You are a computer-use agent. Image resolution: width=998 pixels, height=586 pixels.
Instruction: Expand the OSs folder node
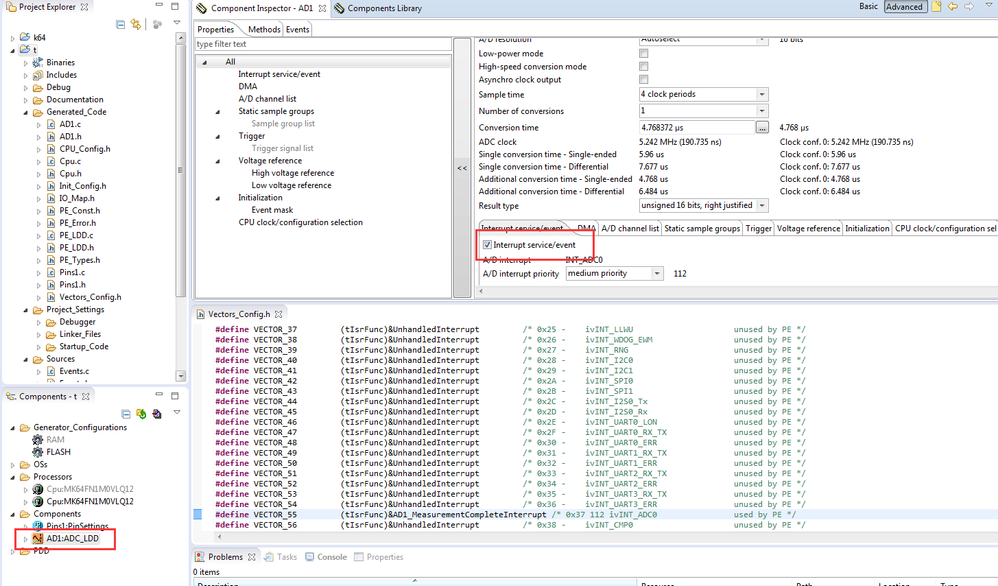coord(13,465)
